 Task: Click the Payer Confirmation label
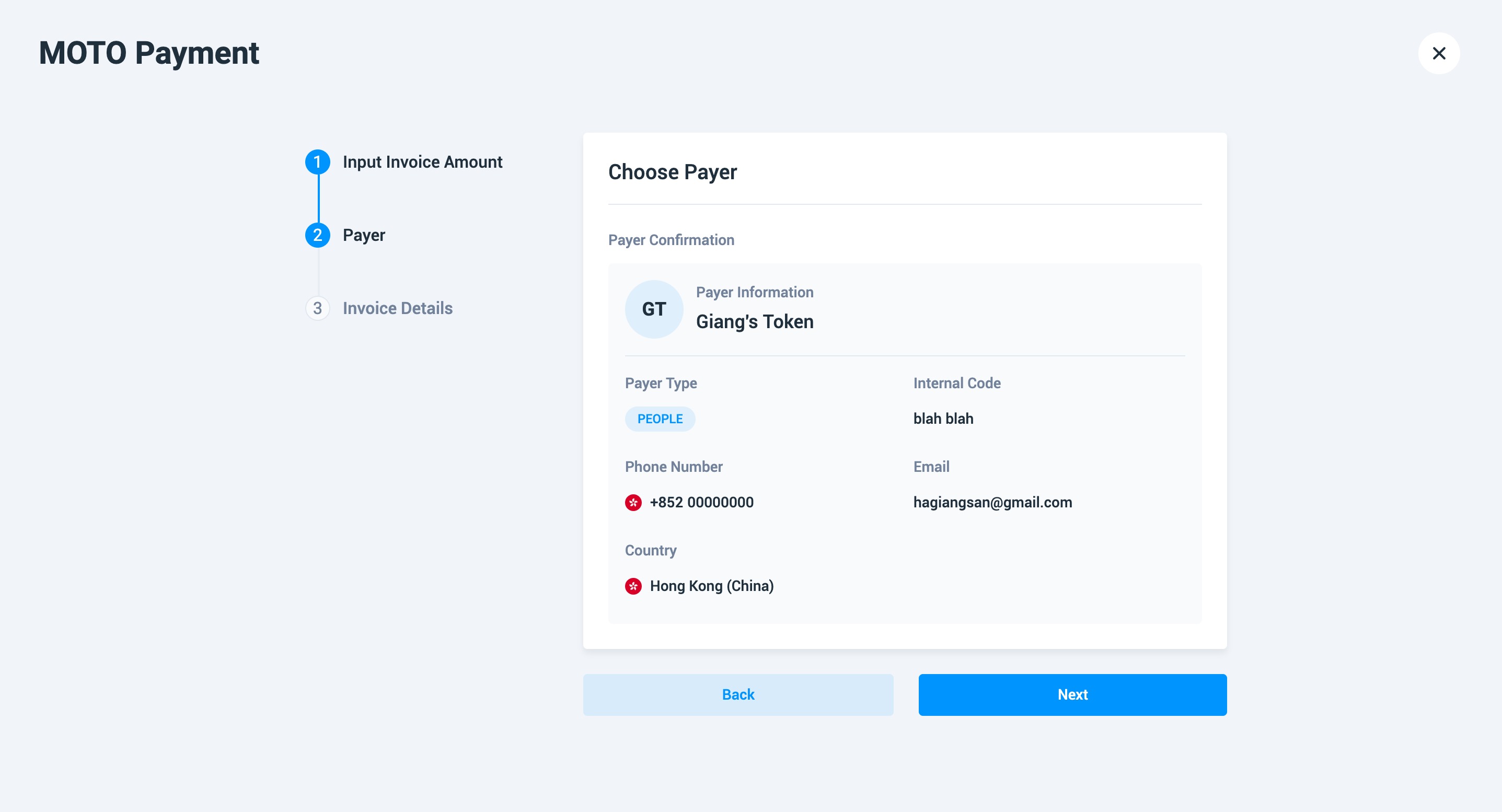coord(671,240)
